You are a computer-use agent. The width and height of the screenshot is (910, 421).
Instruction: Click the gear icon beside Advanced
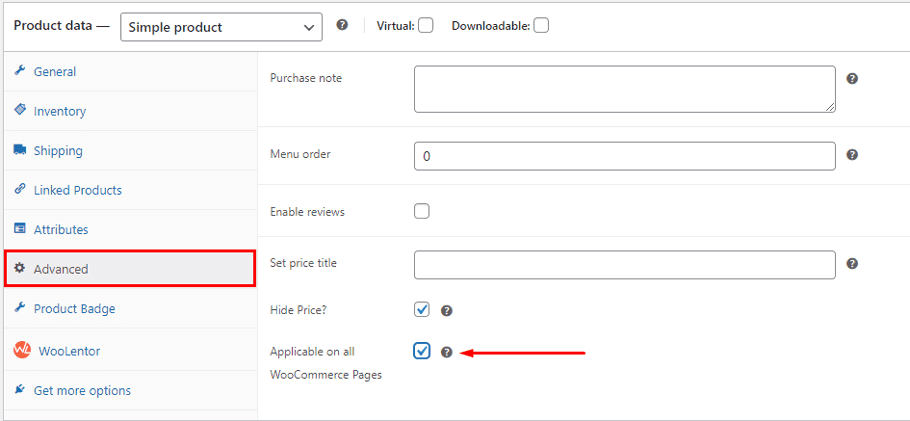pos(20,268)
